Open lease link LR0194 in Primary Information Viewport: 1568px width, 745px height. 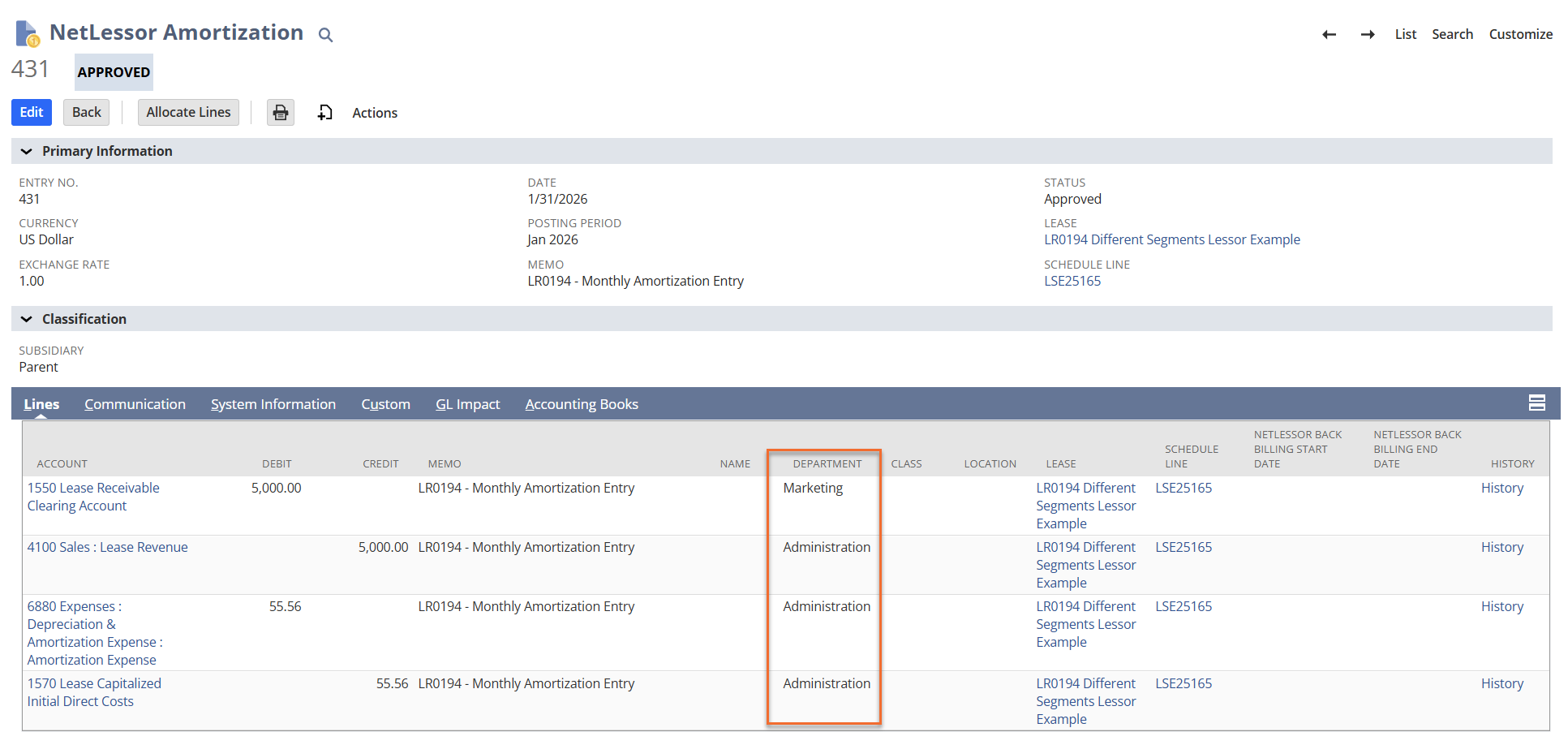point(1171,240)
